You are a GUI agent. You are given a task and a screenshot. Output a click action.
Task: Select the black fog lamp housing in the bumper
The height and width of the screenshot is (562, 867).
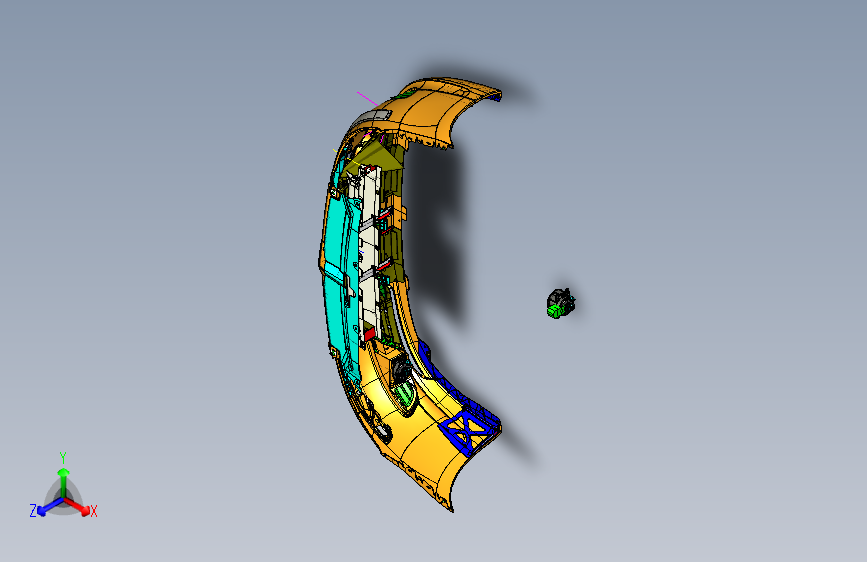[400, 370]
